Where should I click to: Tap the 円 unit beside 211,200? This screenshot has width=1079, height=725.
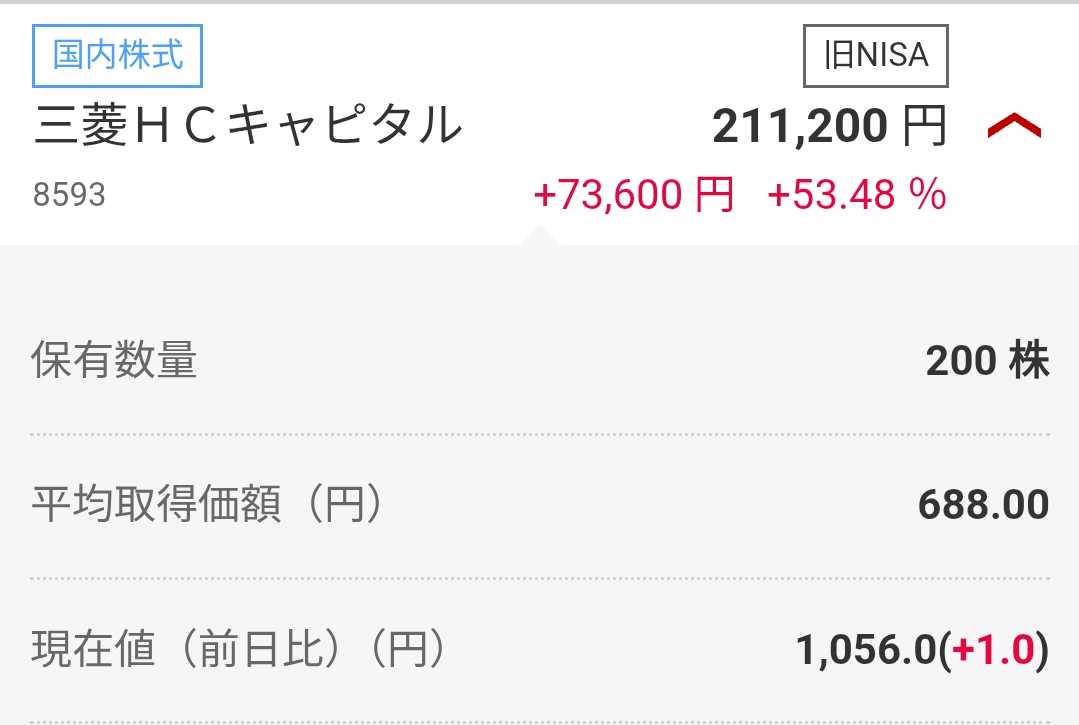coord(925,127)
